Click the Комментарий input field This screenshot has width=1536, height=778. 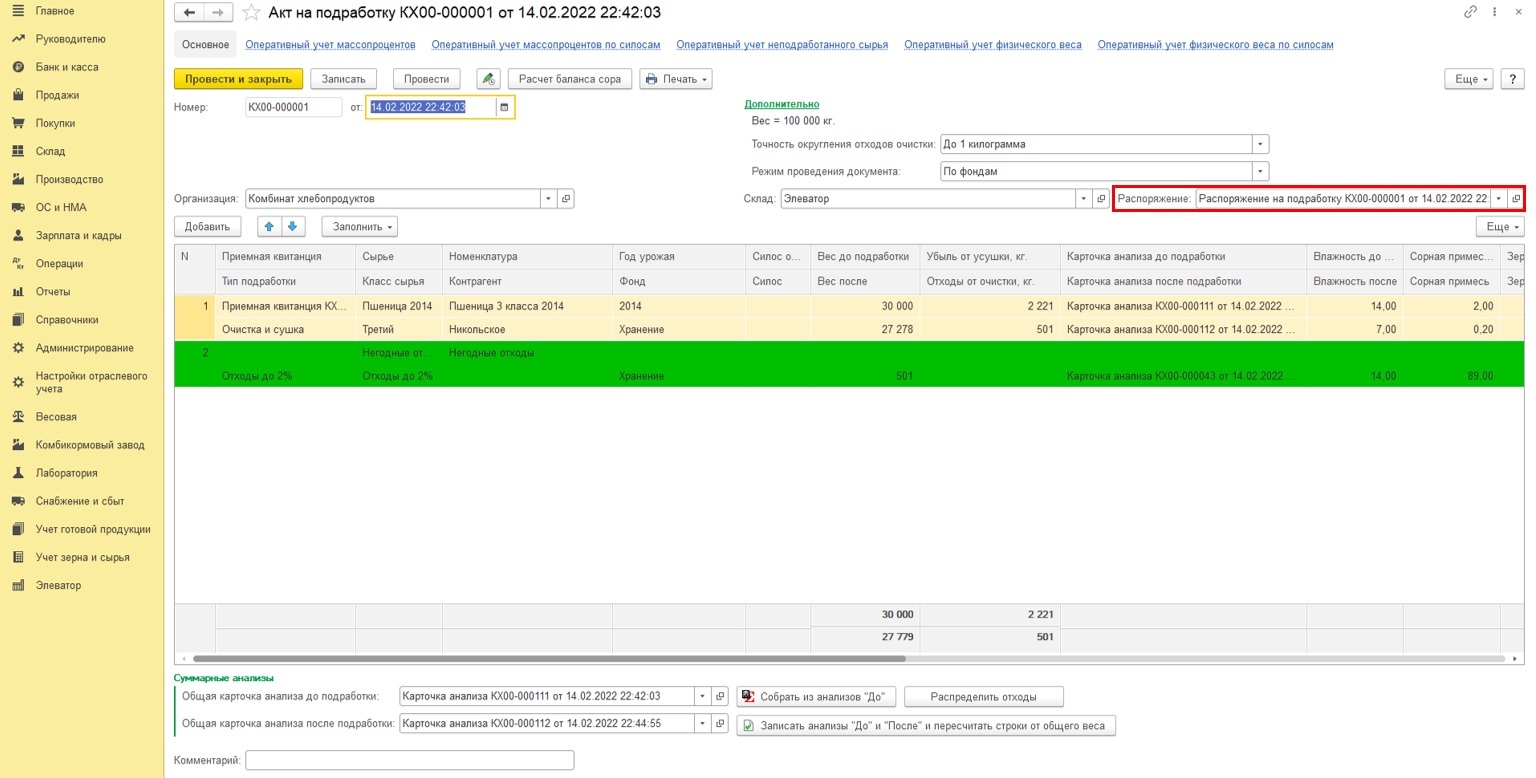(x=410, y=761)
